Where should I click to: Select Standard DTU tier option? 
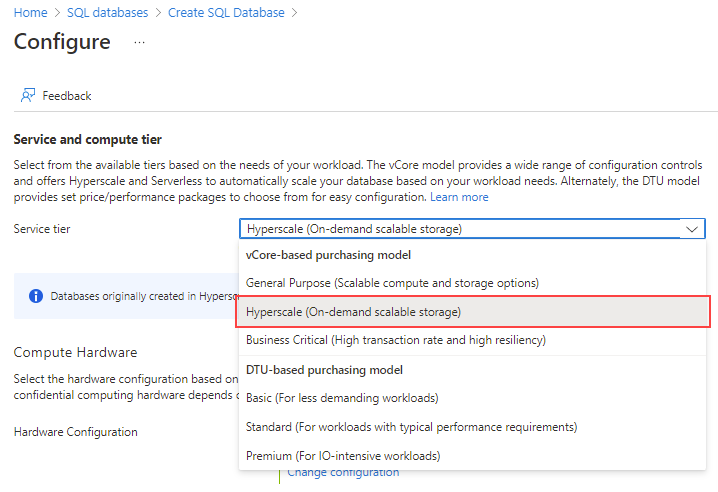coord(411,427)
